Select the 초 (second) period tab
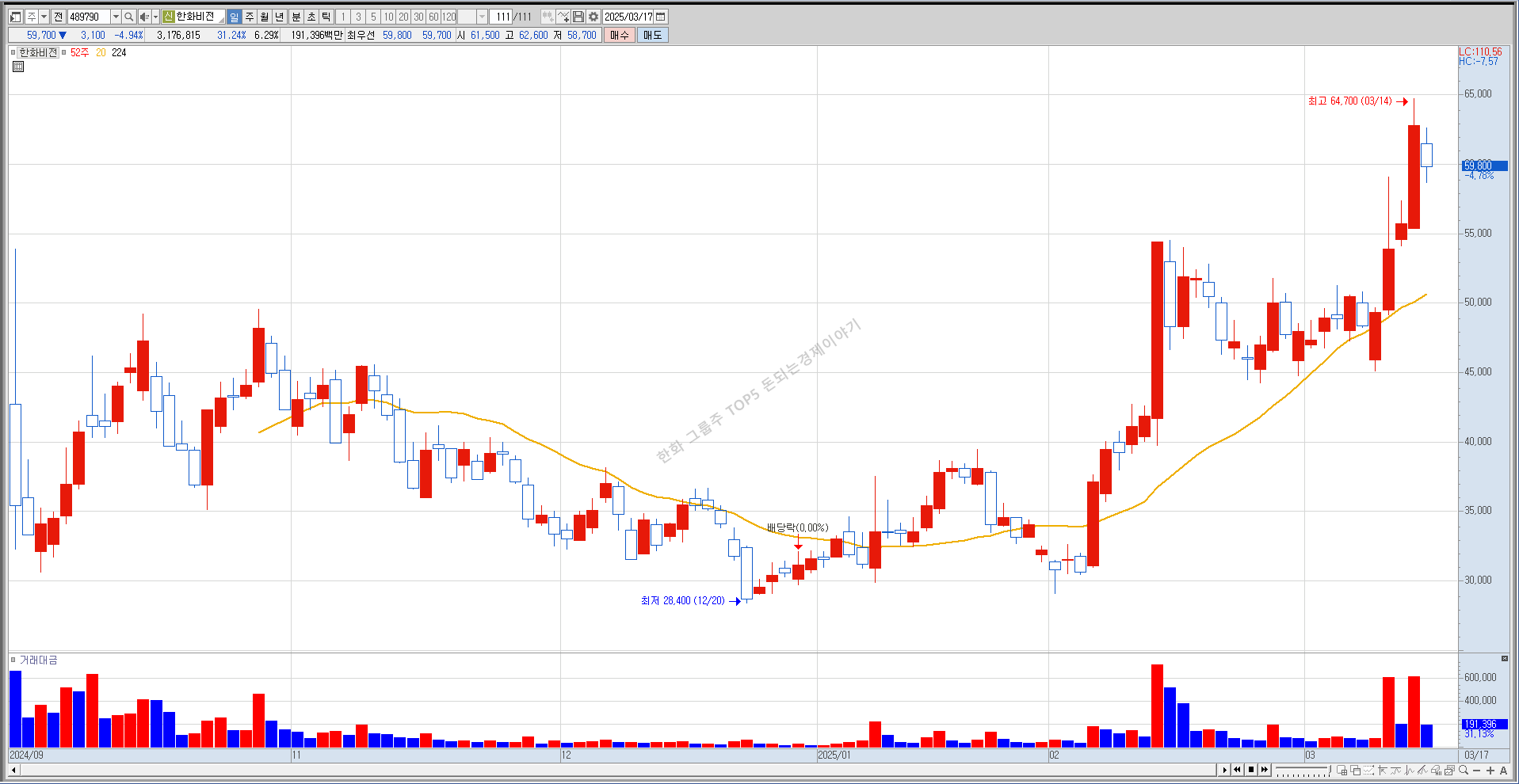Image resolution: width=1519 pixels, height=784 pixels. [x=311, y=17]
